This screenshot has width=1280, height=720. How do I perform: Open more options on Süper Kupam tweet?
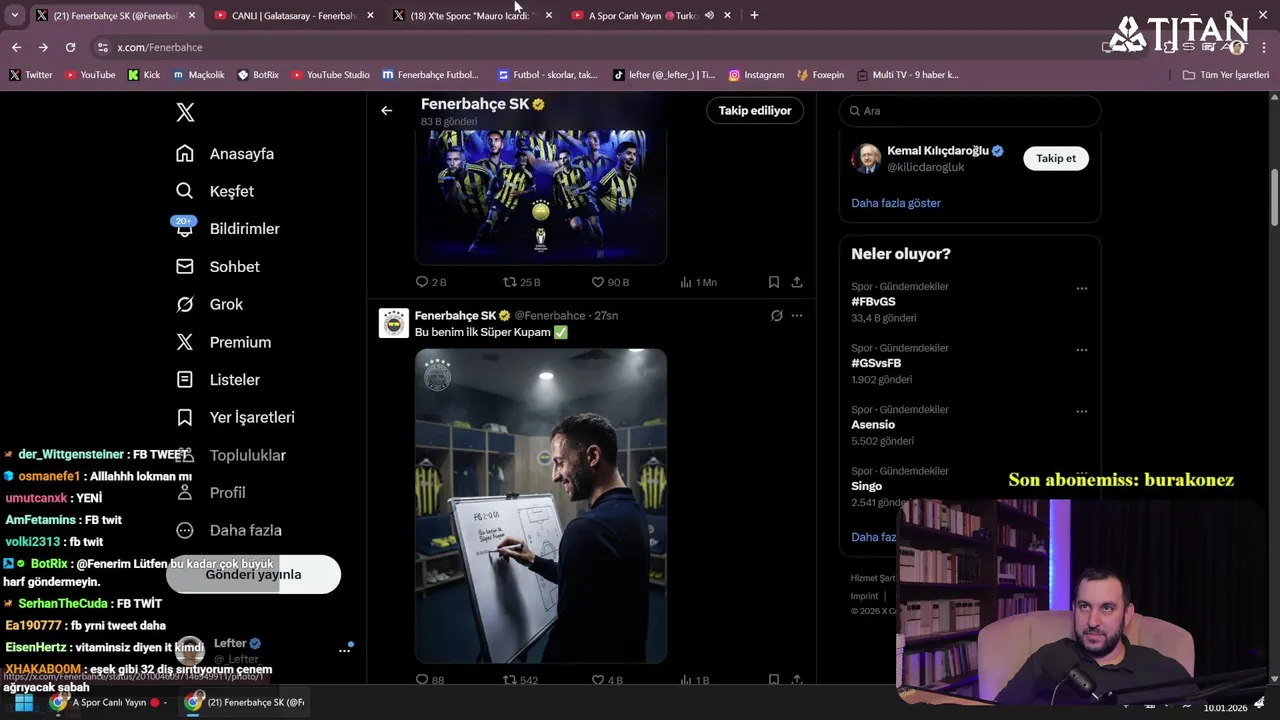[x=797, y=315]
